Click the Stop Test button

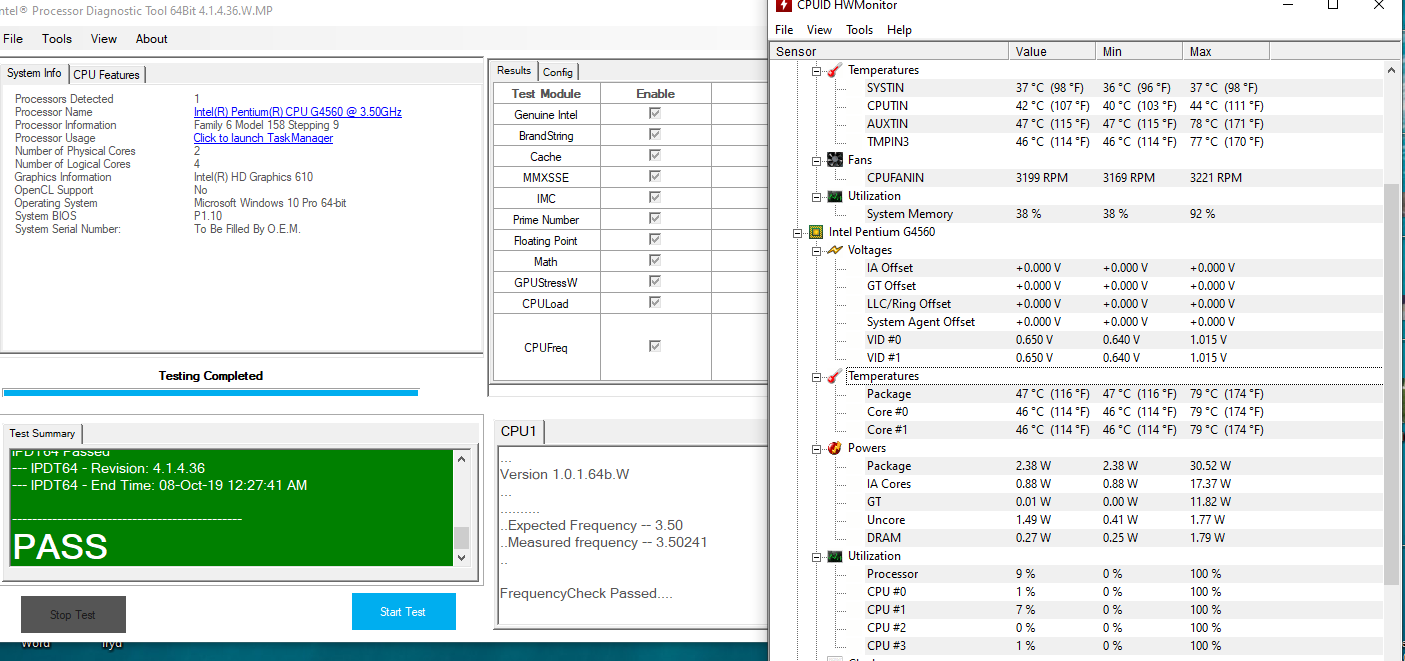pos(73,615)
